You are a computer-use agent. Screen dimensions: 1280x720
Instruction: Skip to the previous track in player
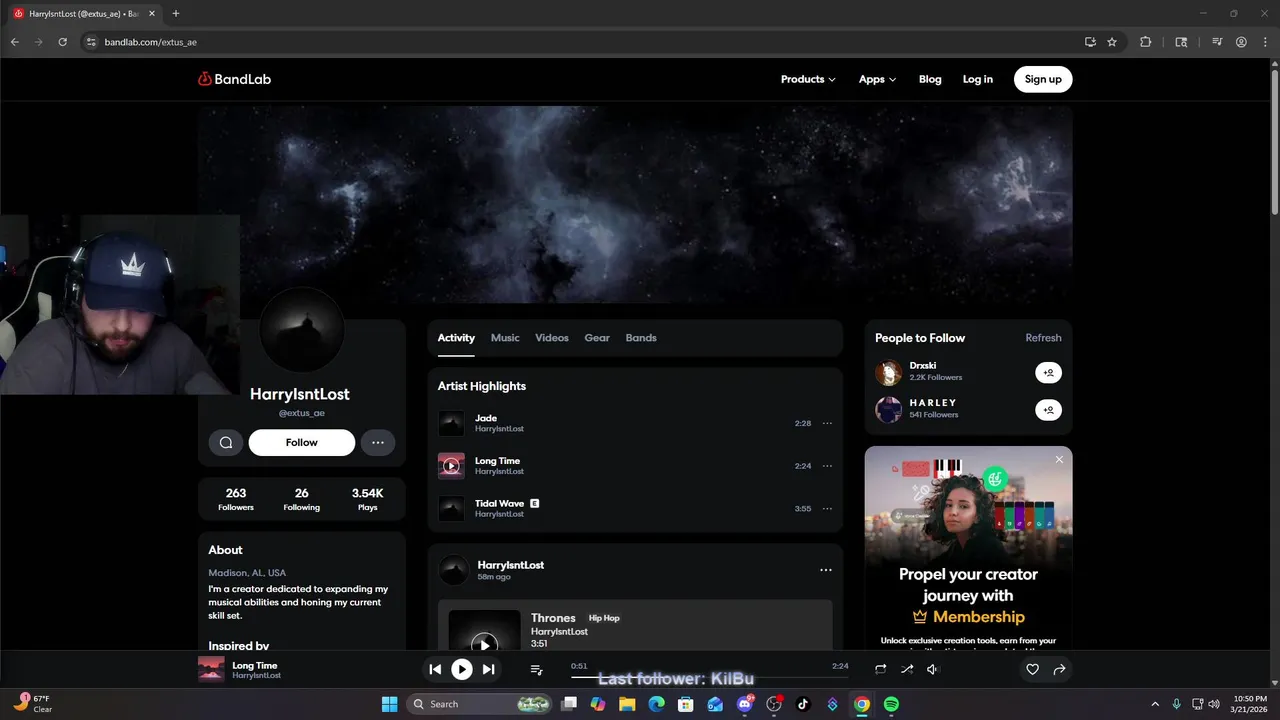[x=435, y=670]
